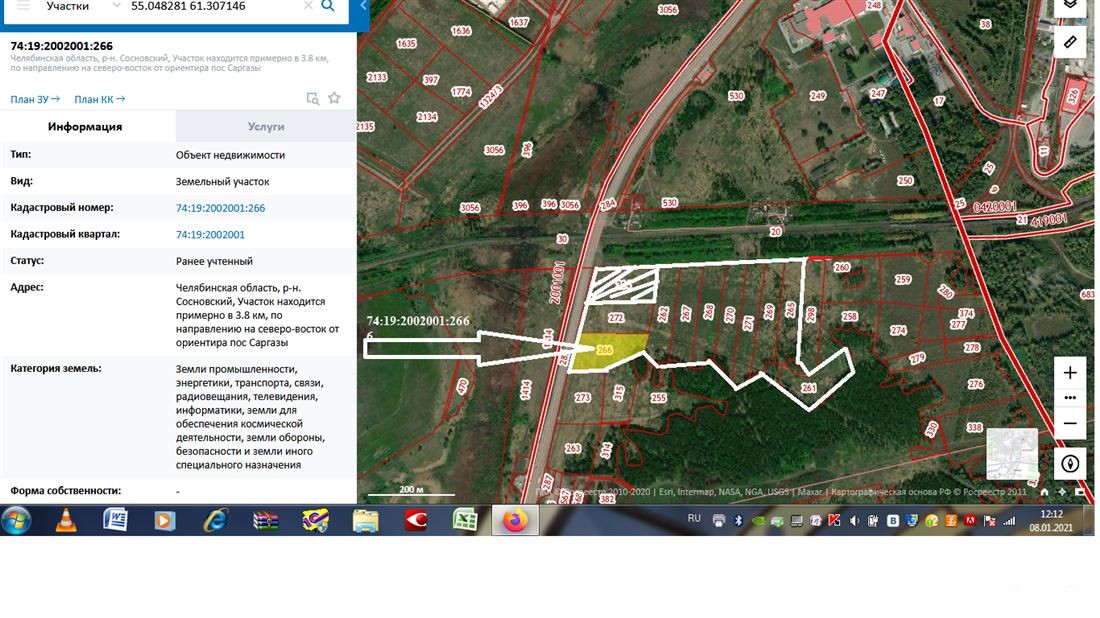Click the find-on-map icon beside star

pos(312,98)
